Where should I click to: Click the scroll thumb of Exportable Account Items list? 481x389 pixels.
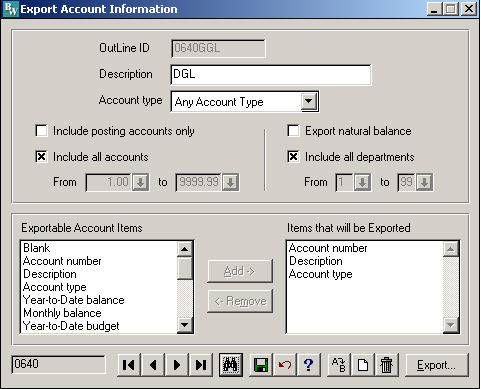[185, 268]
